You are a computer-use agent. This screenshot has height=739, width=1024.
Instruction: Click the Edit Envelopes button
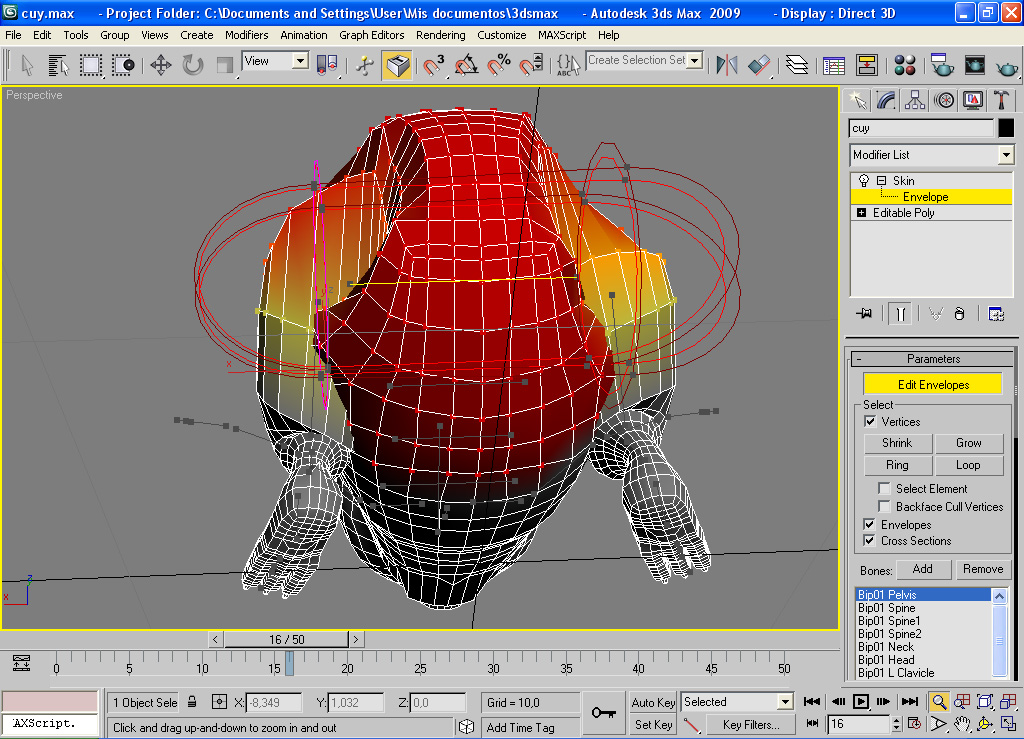[932, 385]
